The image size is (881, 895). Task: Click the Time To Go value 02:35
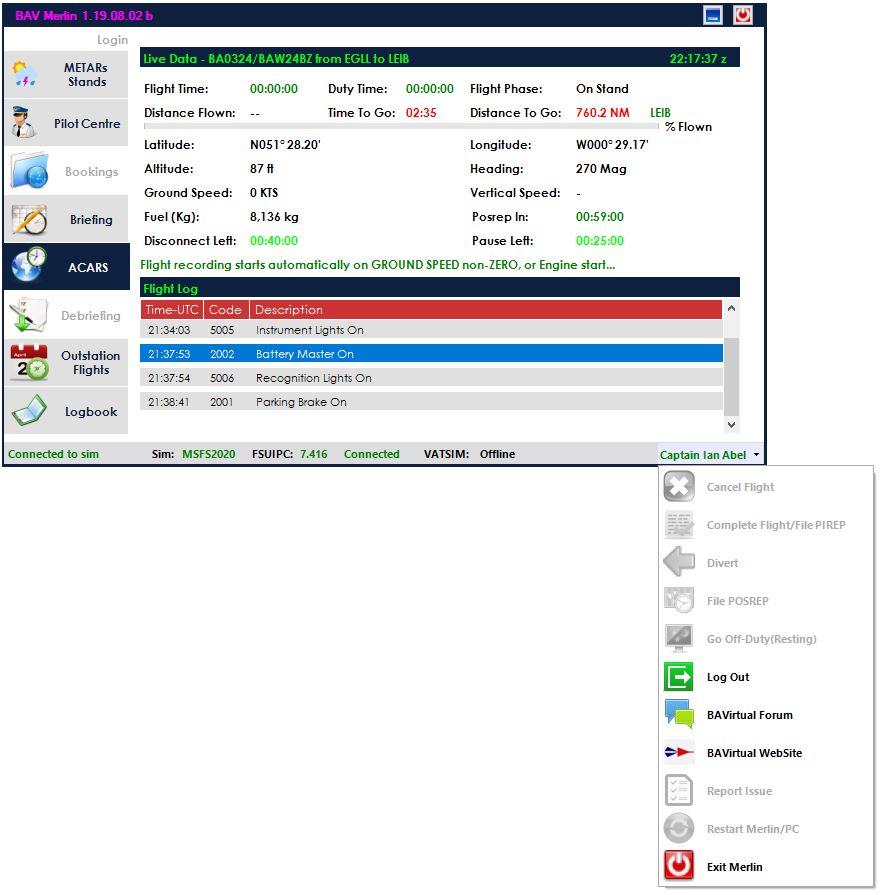coord(421,112)
